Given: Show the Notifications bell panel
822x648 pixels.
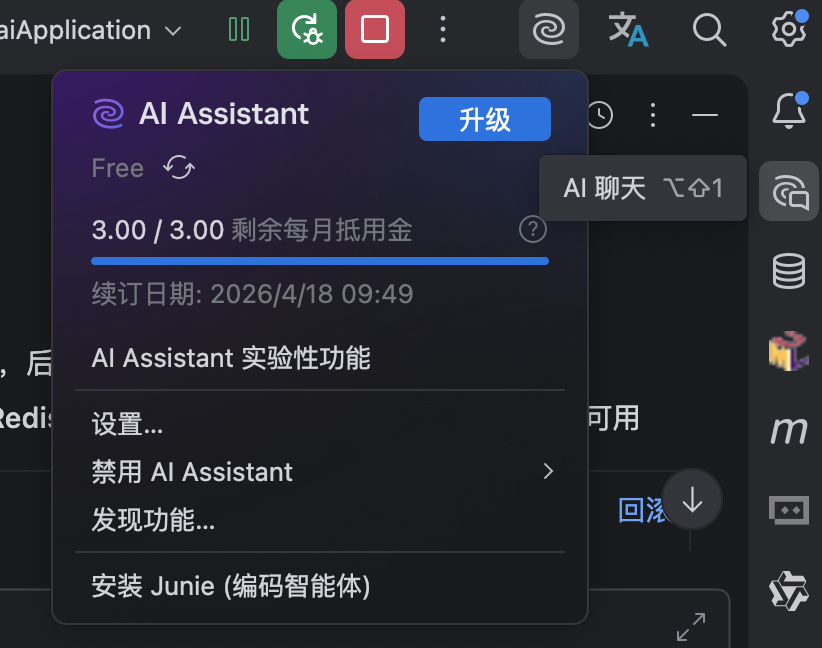Looking at the screenshot, I should click(789, 110).
